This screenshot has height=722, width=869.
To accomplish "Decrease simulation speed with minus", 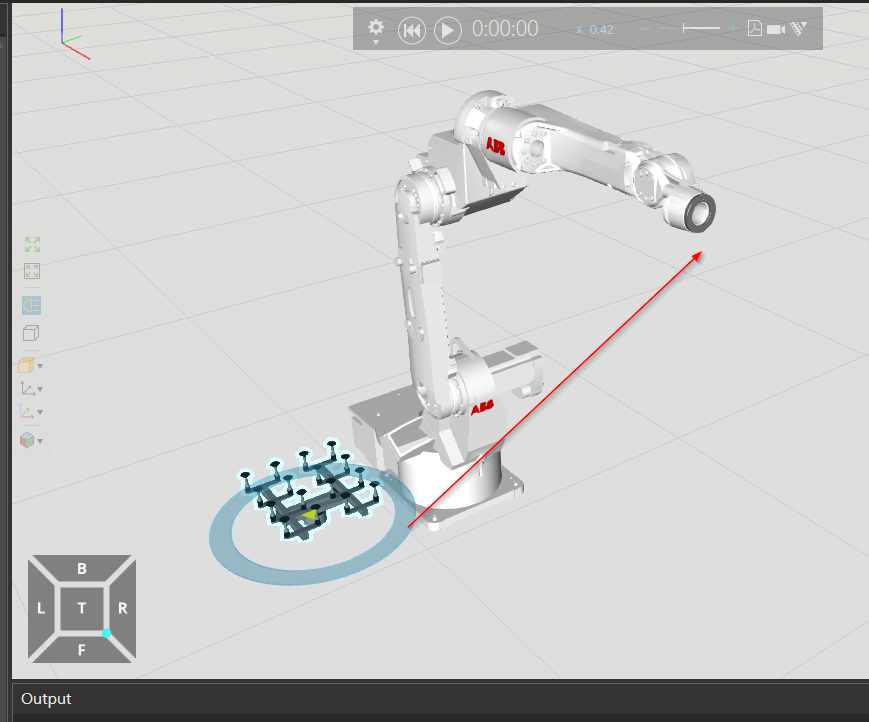I will click(x=645, y=28).
